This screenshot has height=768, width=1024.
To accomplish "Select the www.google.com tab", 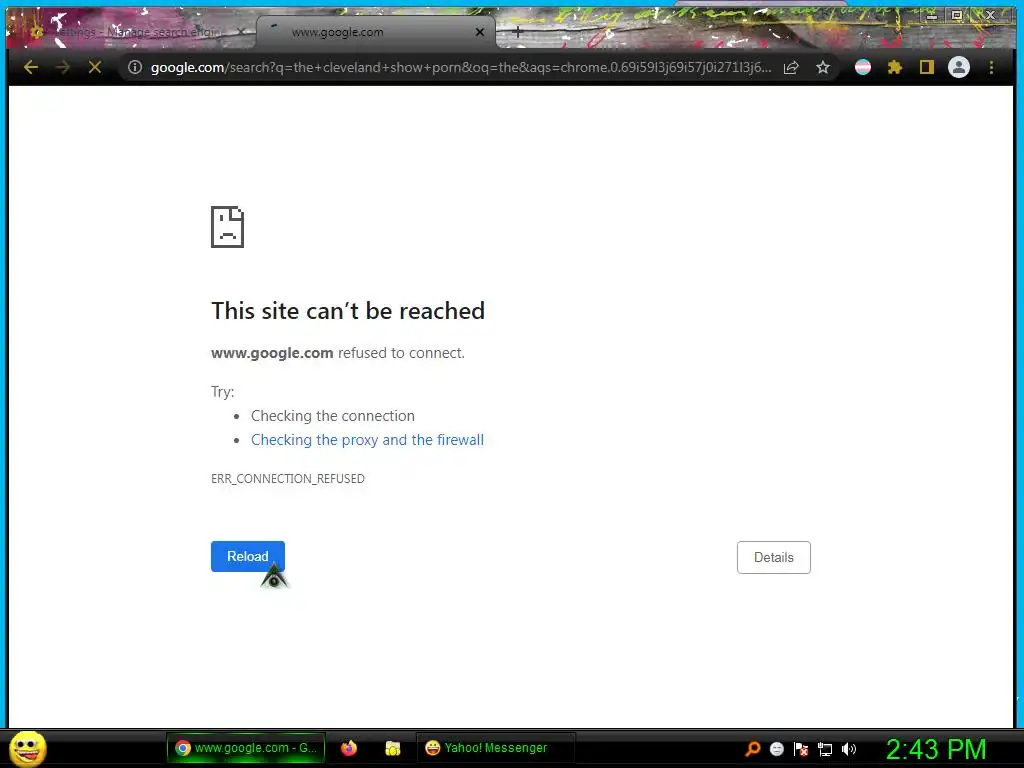I will point(376,32).
